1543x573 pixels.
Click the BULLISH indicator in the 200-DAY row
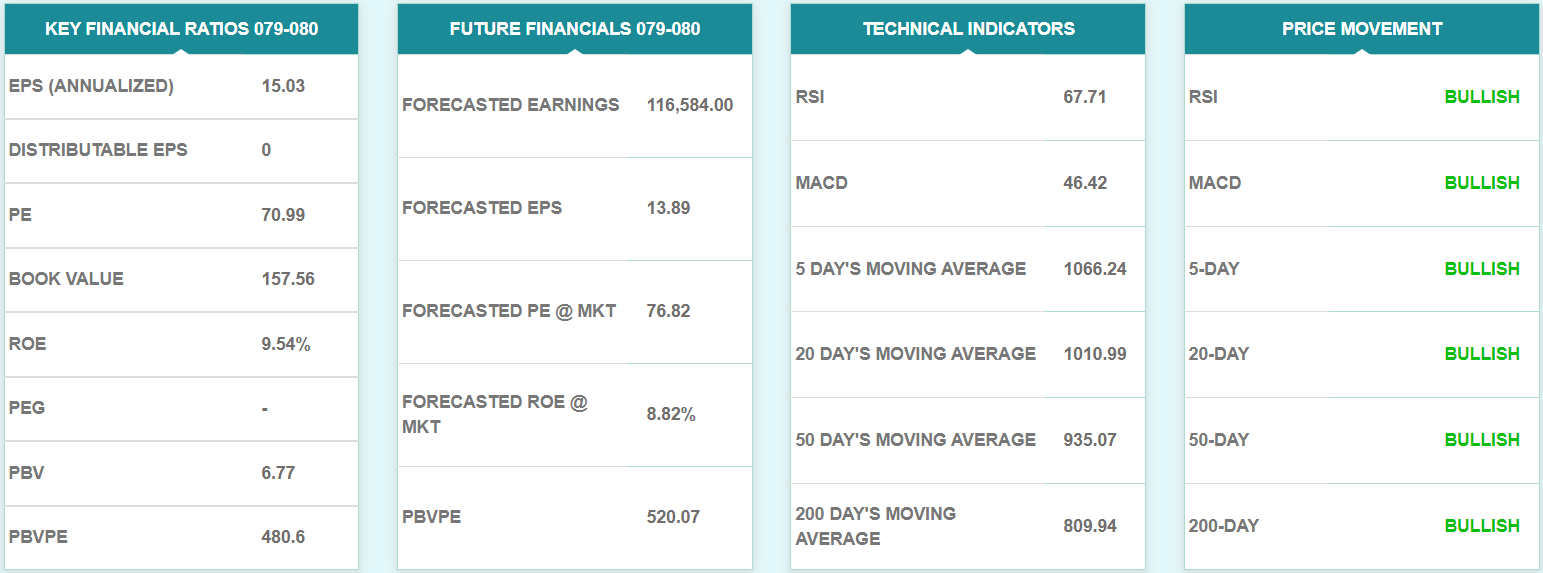(x=1482, y=526)
